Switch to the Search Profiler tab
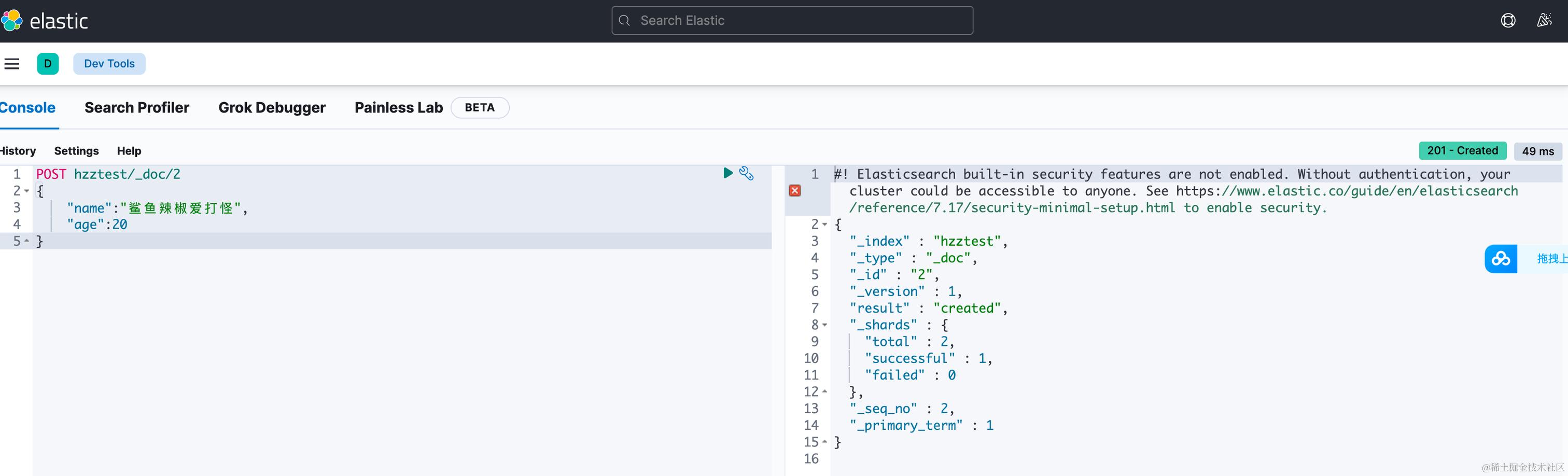 [136, 108]
